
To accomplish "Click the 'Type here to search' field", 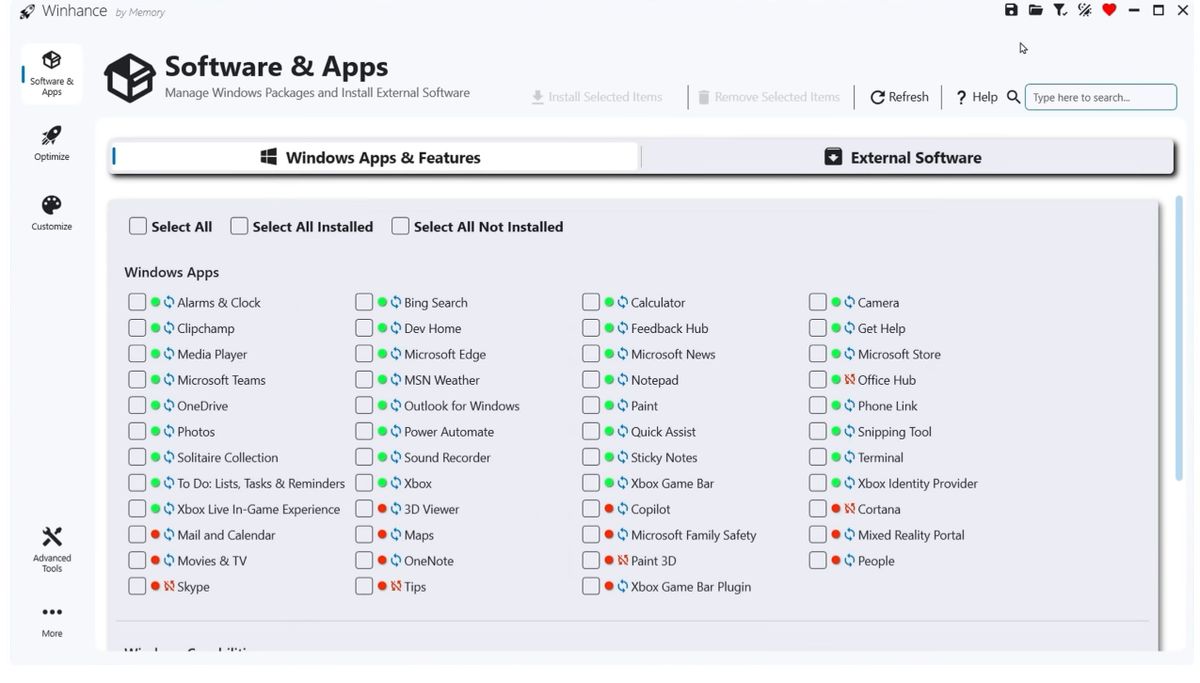I will click(1101, 97).
